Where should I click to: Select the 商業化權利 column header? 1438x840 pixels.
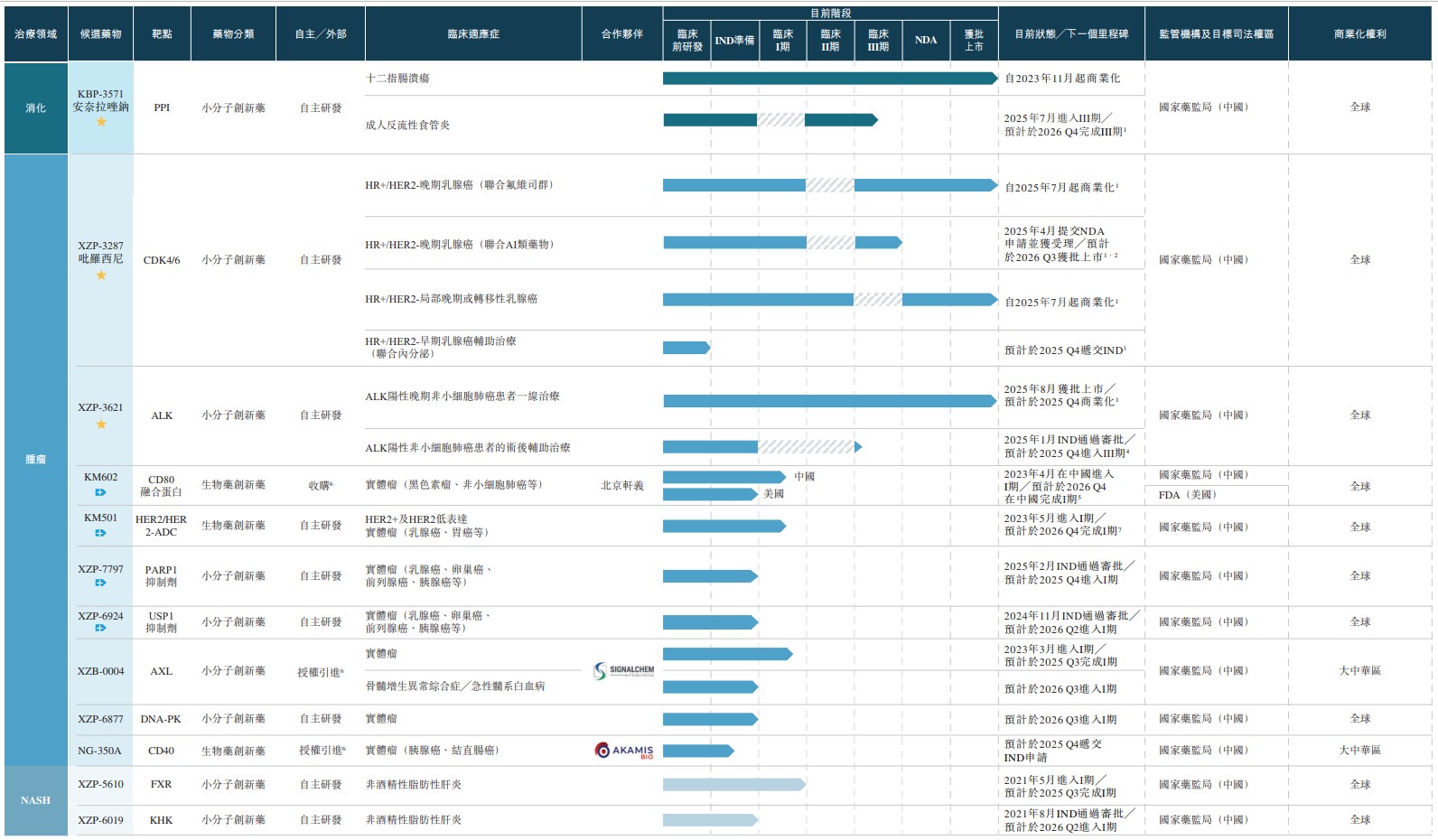1359,34
